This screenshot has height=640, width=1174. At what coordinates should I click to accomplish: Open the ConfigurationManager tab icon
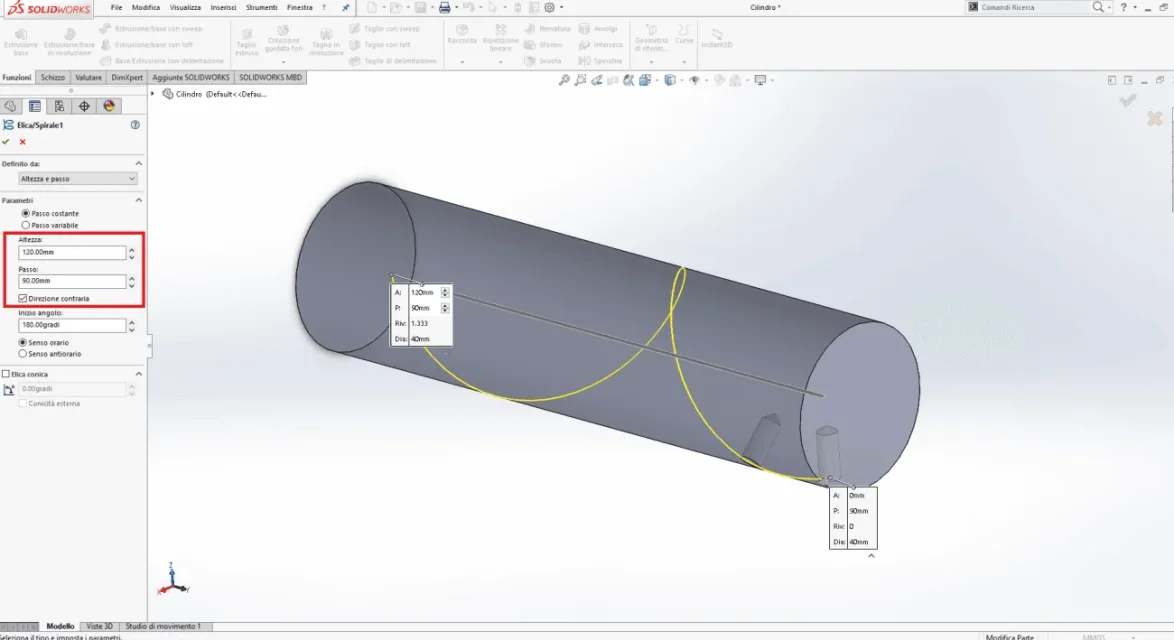pos(60,106)
